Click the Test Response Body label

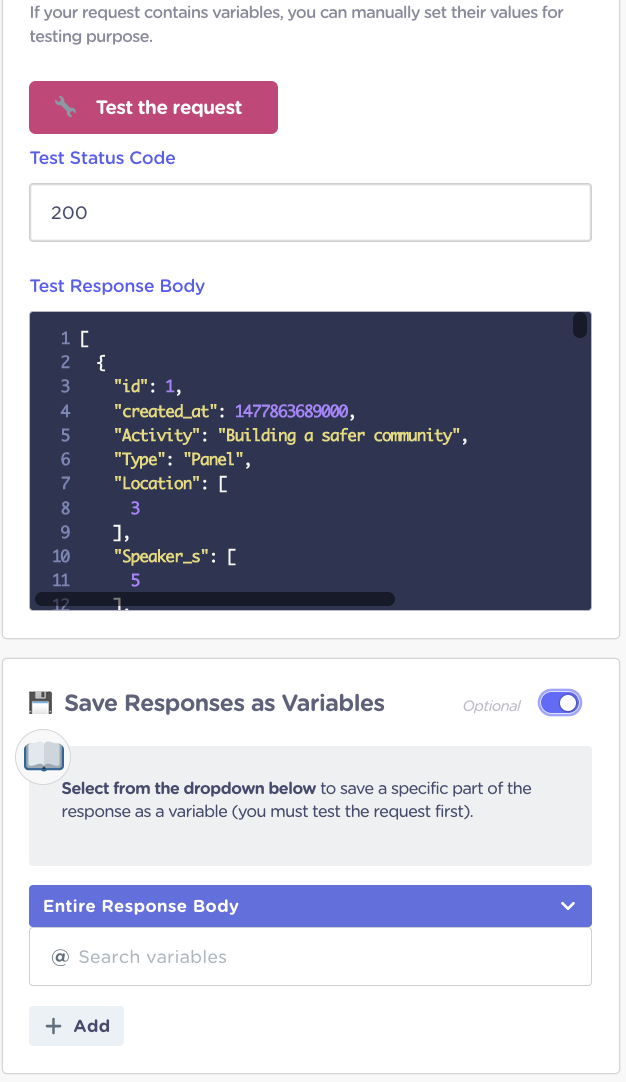pos(117,286)
